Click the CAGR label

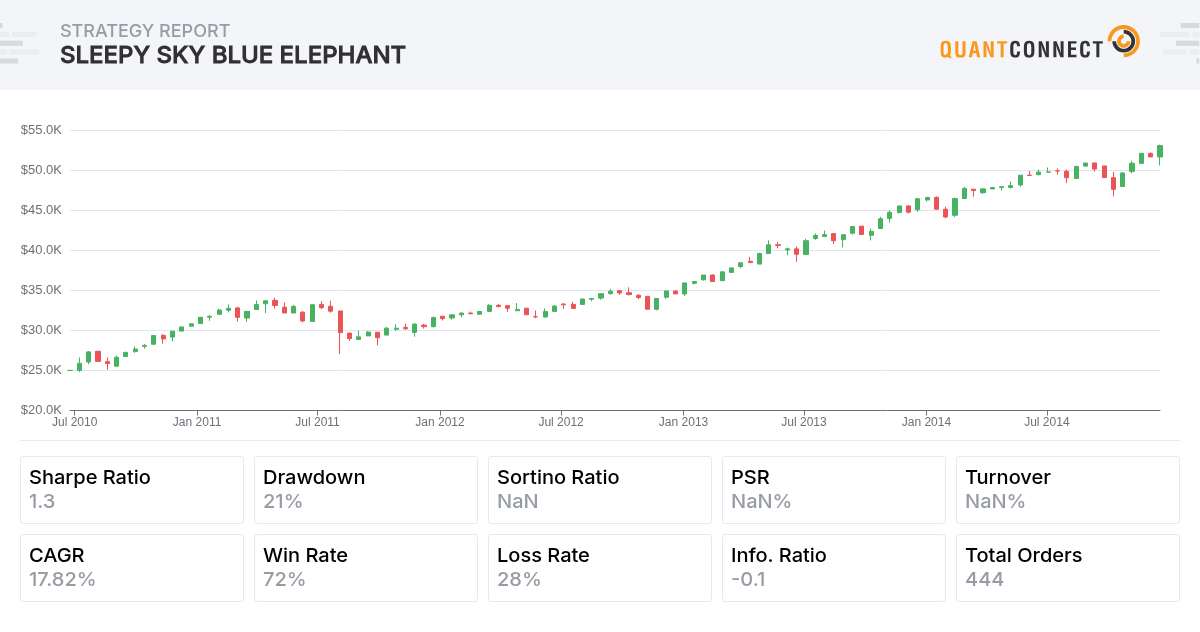point(57,556)
